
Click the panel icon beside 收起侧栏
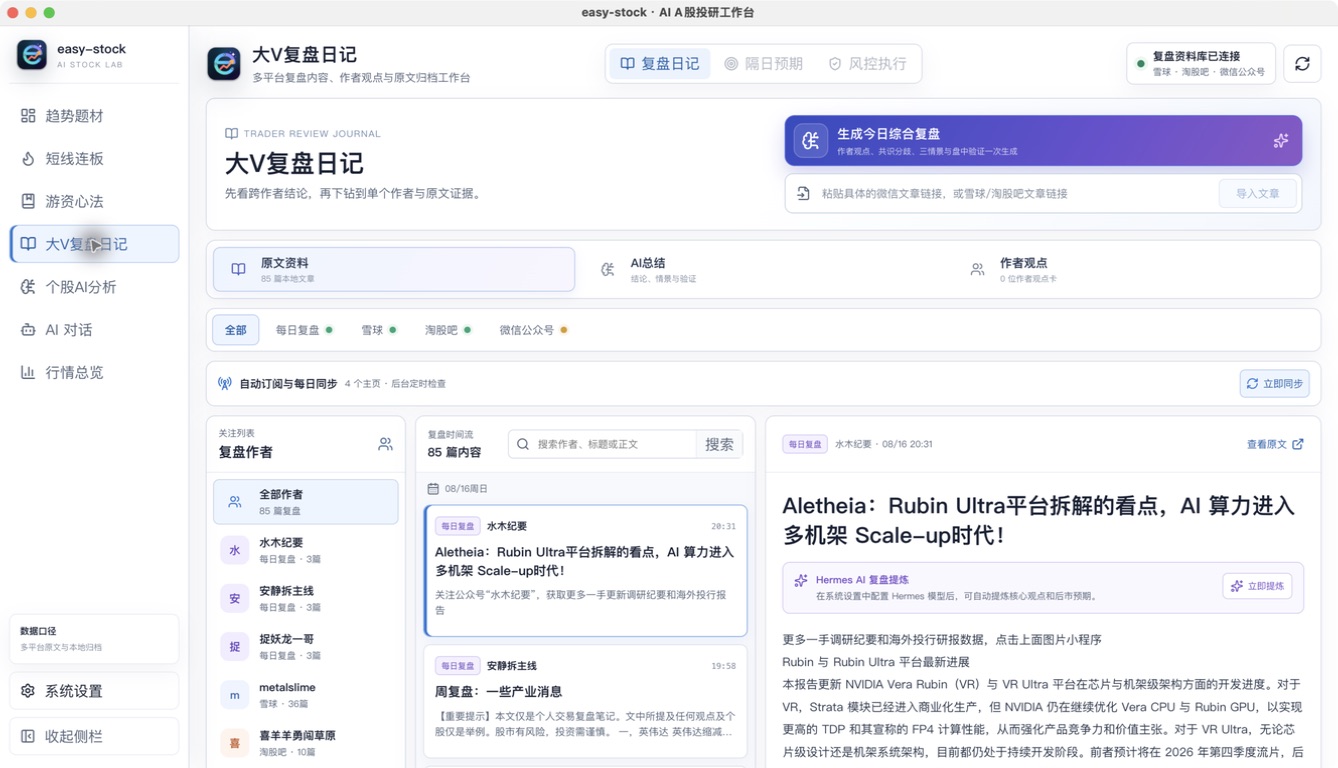pos(28,736)
